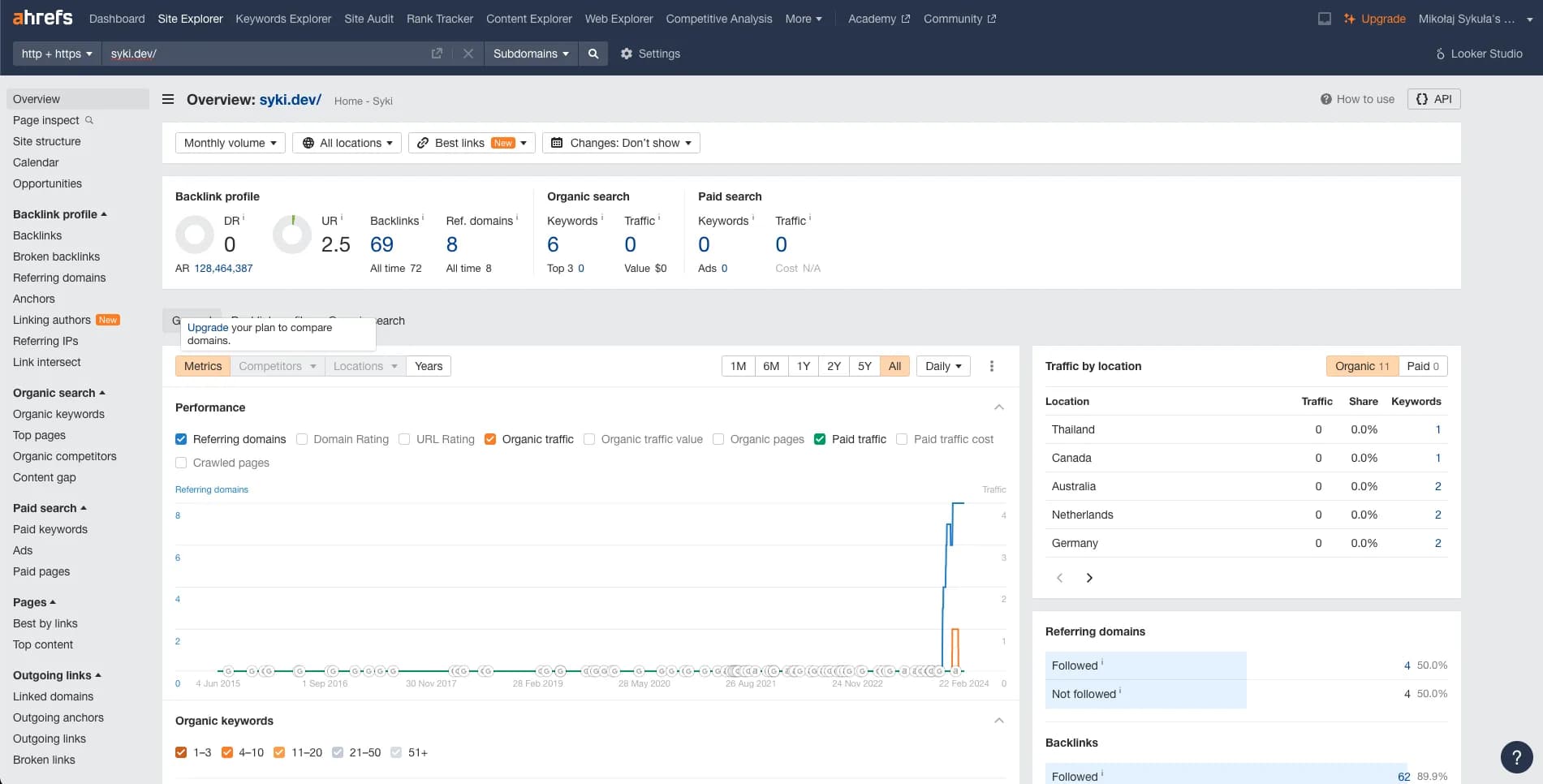Open Content Explorer
This screenshot has width=1543, height=784.
(529, 19)
